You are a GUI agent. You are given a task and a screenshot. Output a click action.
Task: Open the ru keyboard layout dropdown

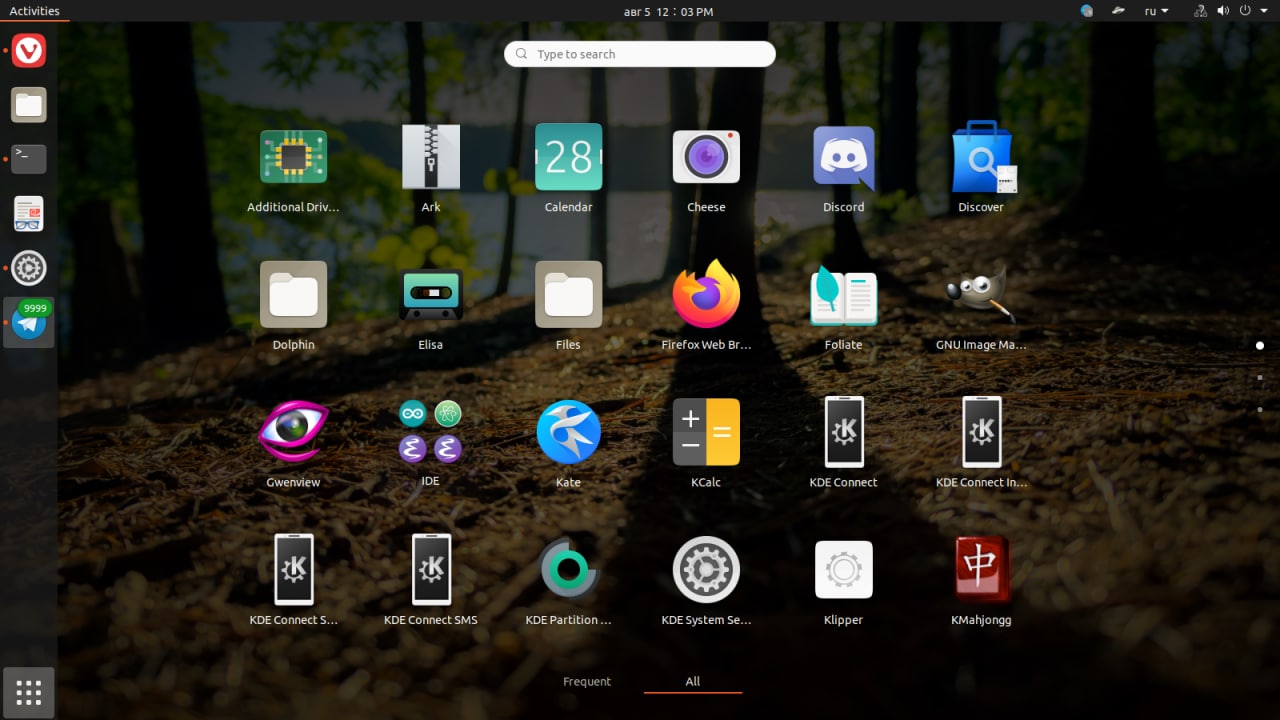(x=1157, y=11)
